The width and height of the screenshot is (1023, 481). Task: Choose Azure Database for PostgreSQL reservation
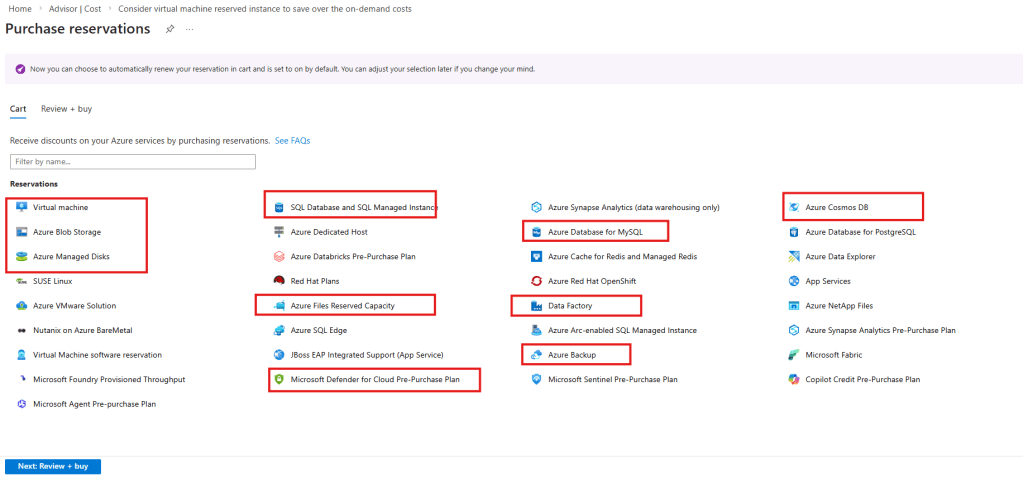pyautogui.click(x=859, y=232)
